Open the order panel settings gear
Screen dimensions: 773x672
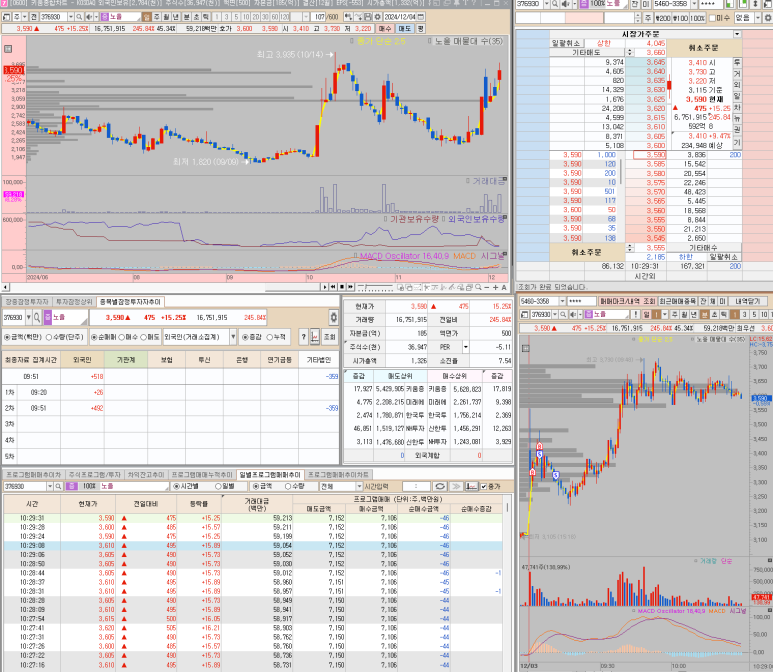click(x=768, y=18)
